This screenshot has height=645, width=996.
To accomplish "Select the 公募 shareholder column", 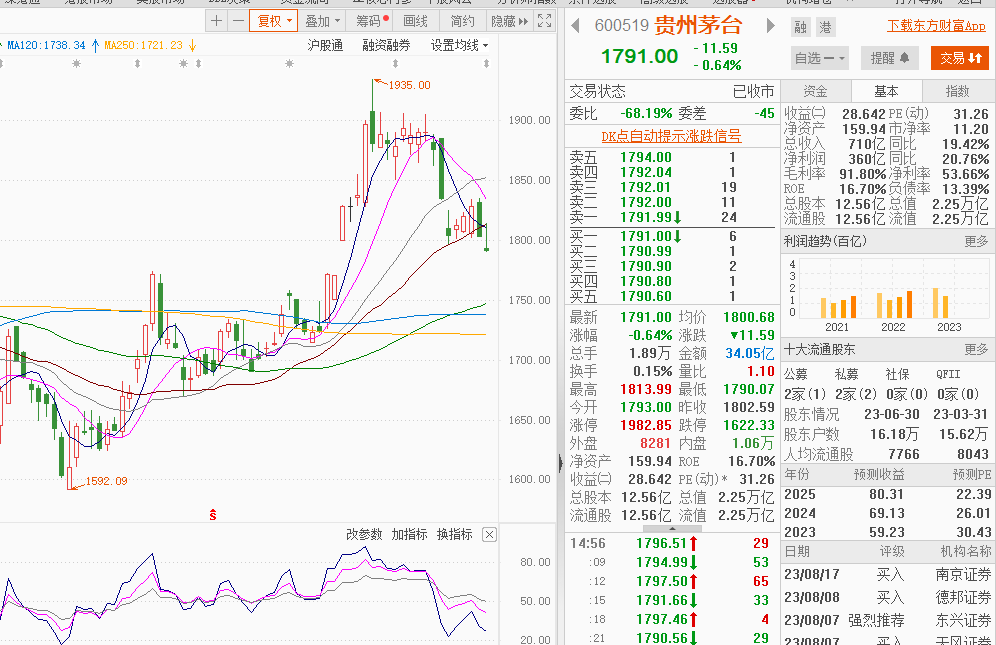I will tap(796, 374).
